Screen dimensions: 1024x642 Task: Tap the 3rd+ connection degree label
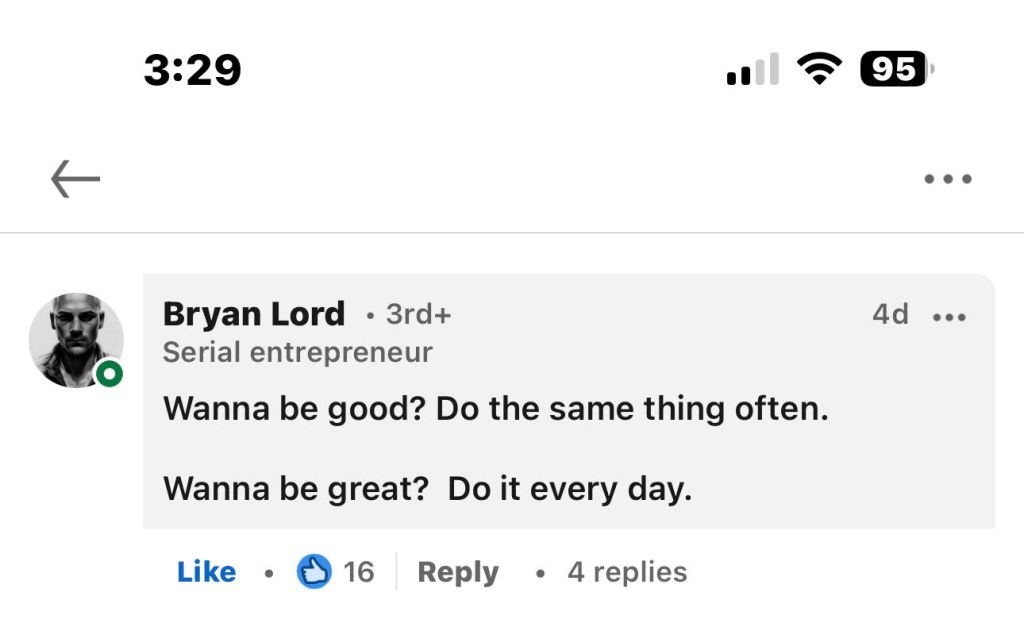click(x=418, y=314)
